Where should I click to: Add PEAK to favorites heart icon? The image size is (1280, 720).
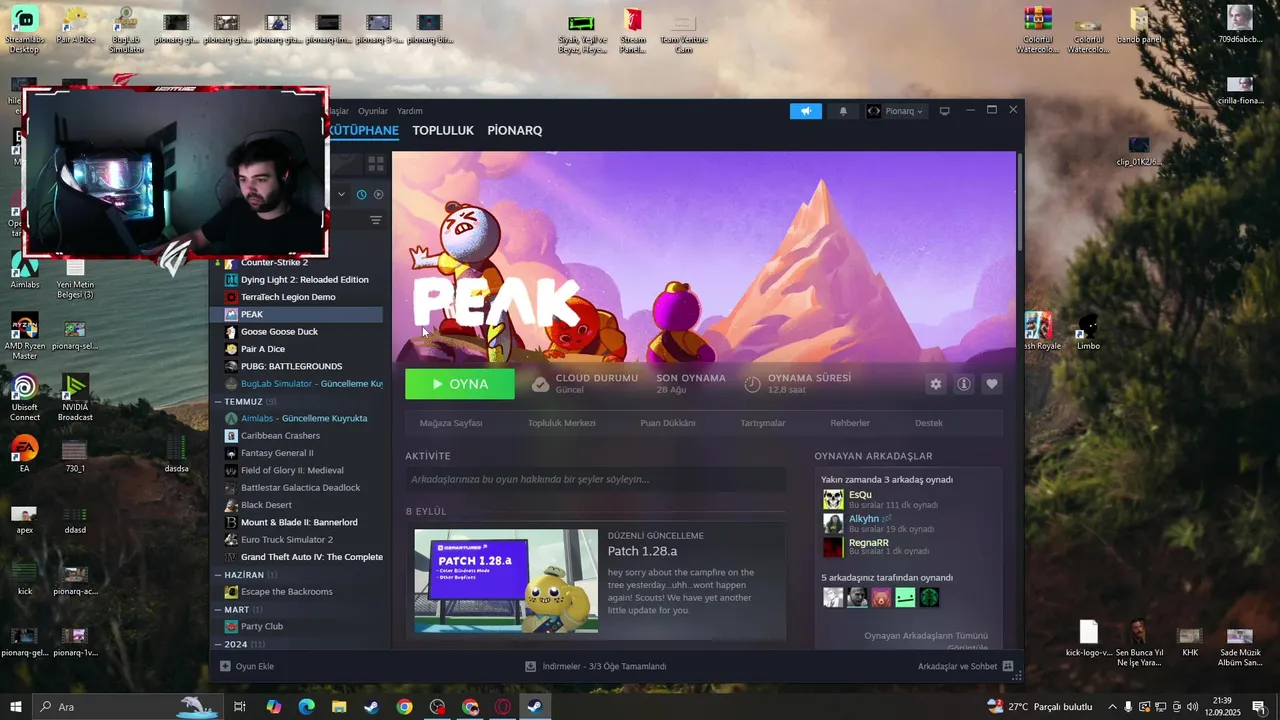[x=992, y=384]
